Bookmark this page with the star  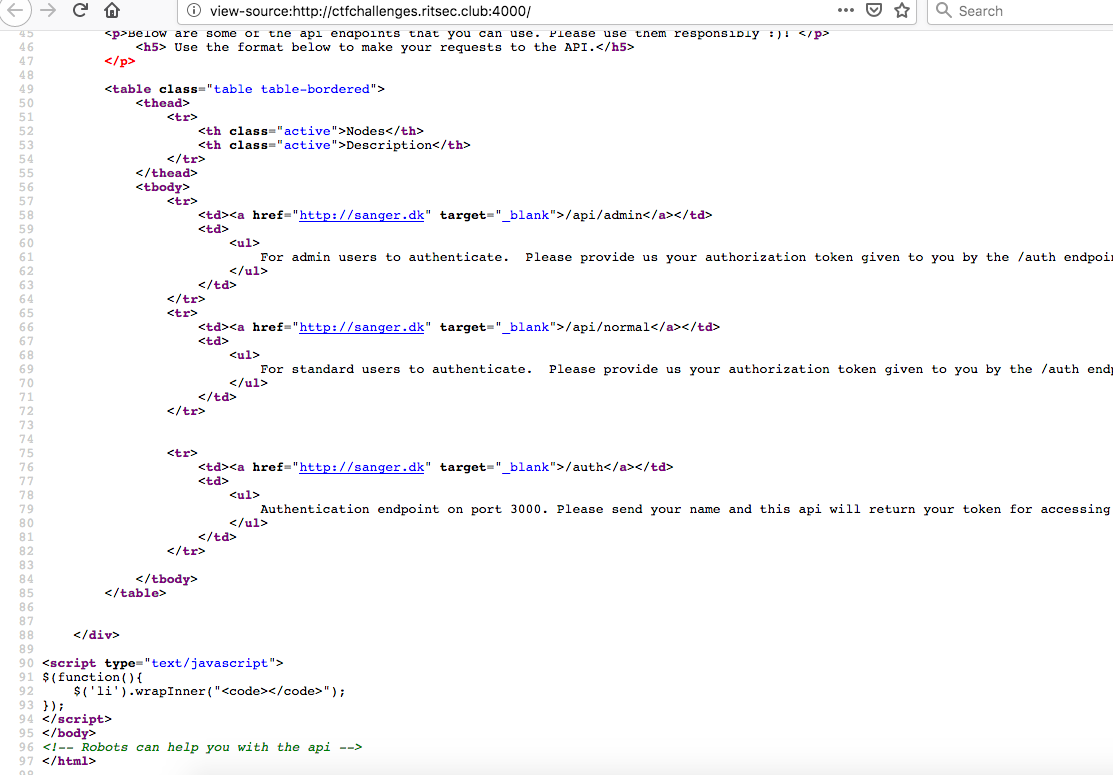coord(902,11)
